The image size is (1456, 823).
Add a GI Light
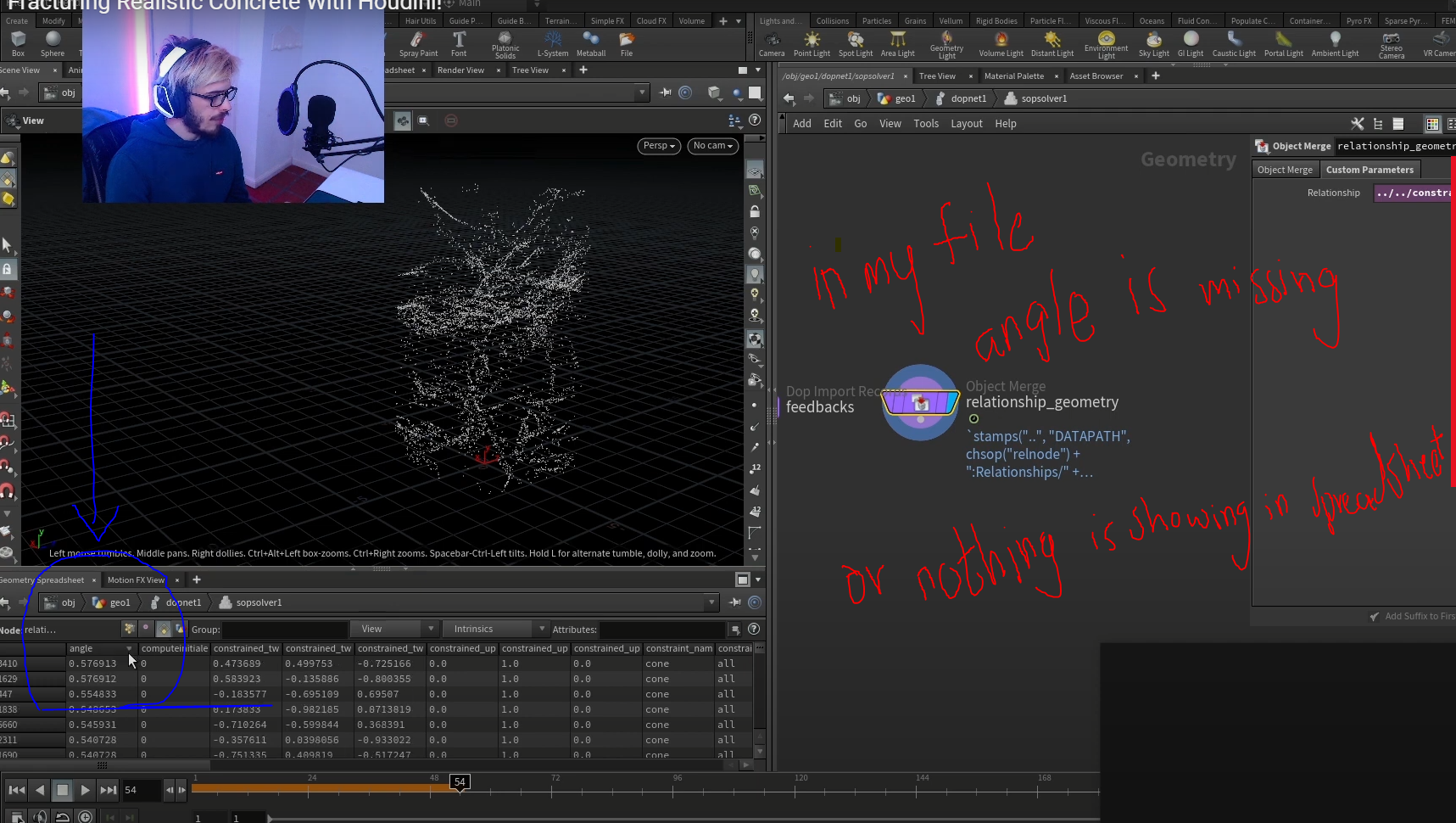coord(1191,44)
